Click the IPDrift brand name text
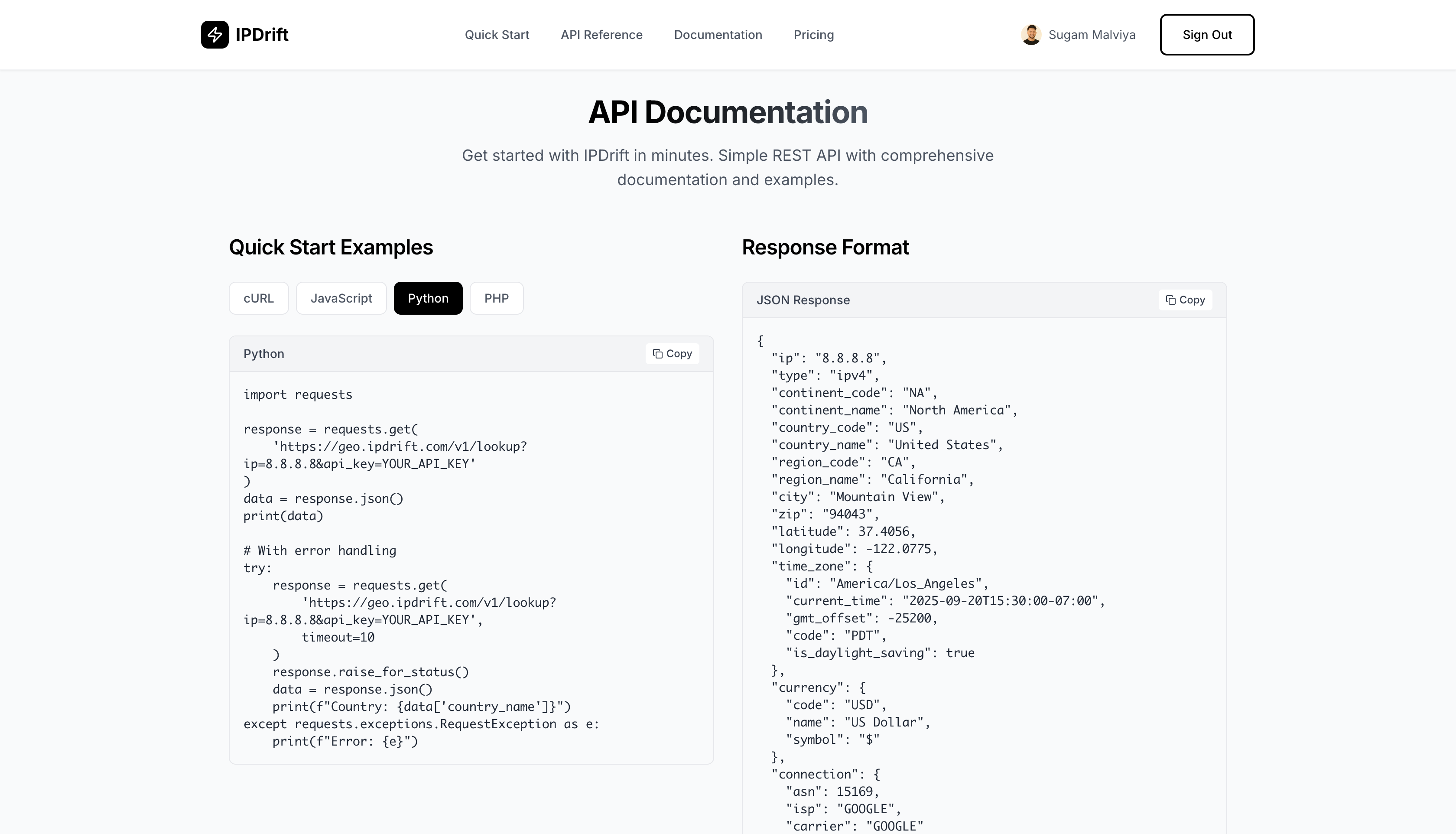The image size is (1456, 834). (x=262, y=35)
